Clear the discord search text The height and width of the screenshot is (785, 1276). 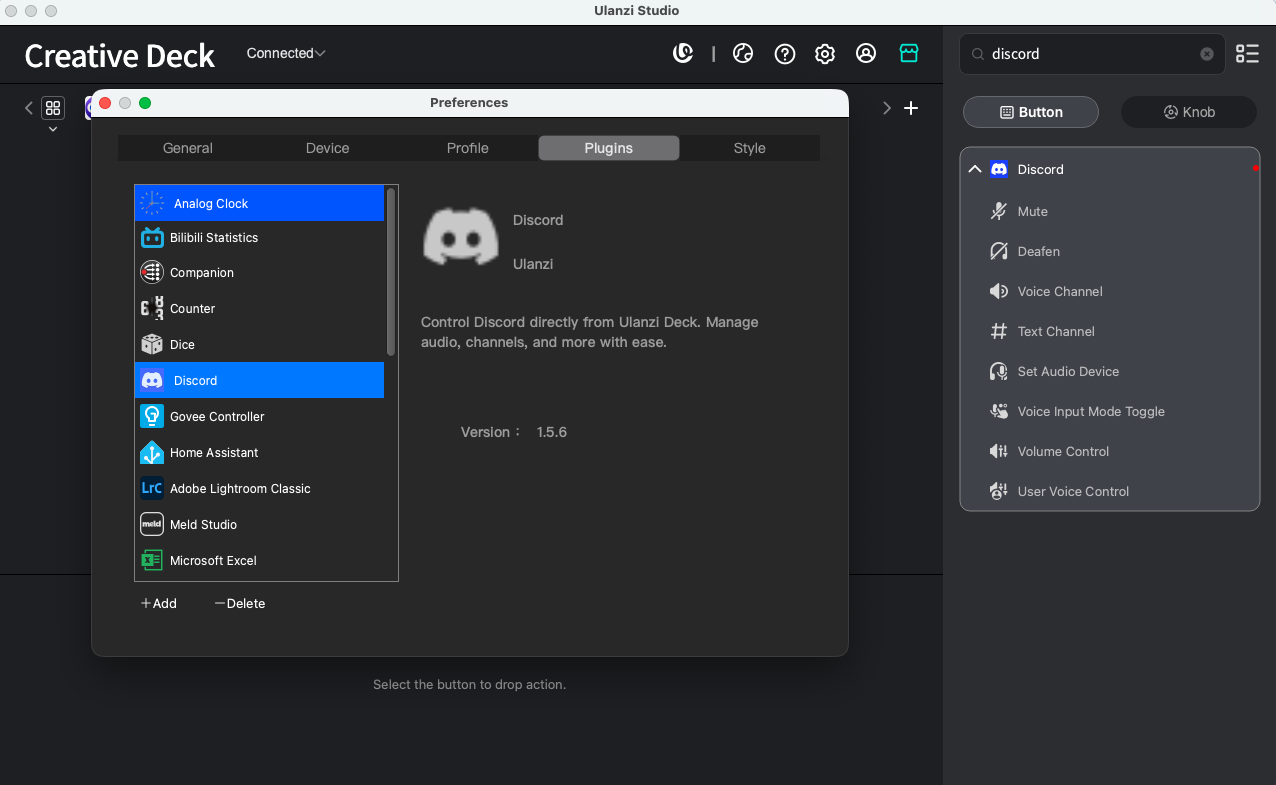(x=1206, y=54)
